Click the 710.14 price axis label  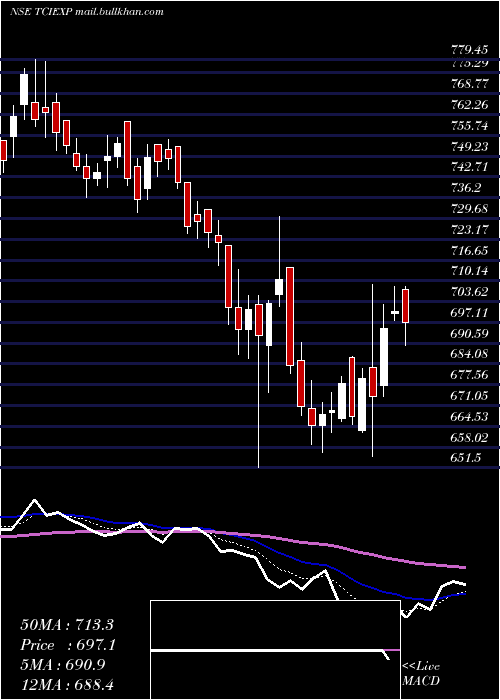pos(469,271)
